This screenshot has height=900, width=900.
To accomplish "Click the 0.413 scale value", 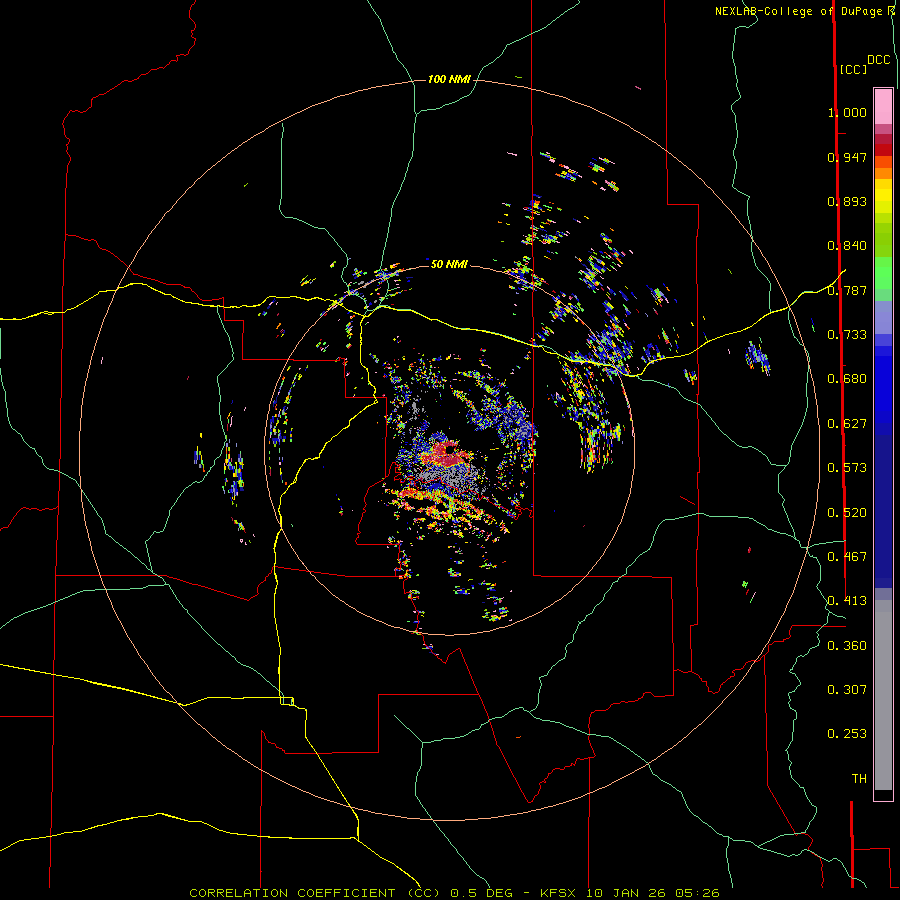I will pyautogui.click(x=847, y=601).
